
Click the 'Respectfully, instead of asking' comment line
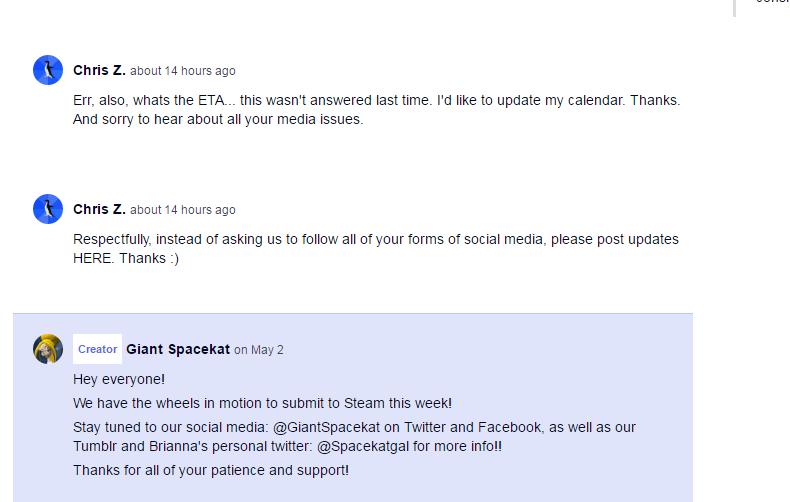(x=376, y=239)
